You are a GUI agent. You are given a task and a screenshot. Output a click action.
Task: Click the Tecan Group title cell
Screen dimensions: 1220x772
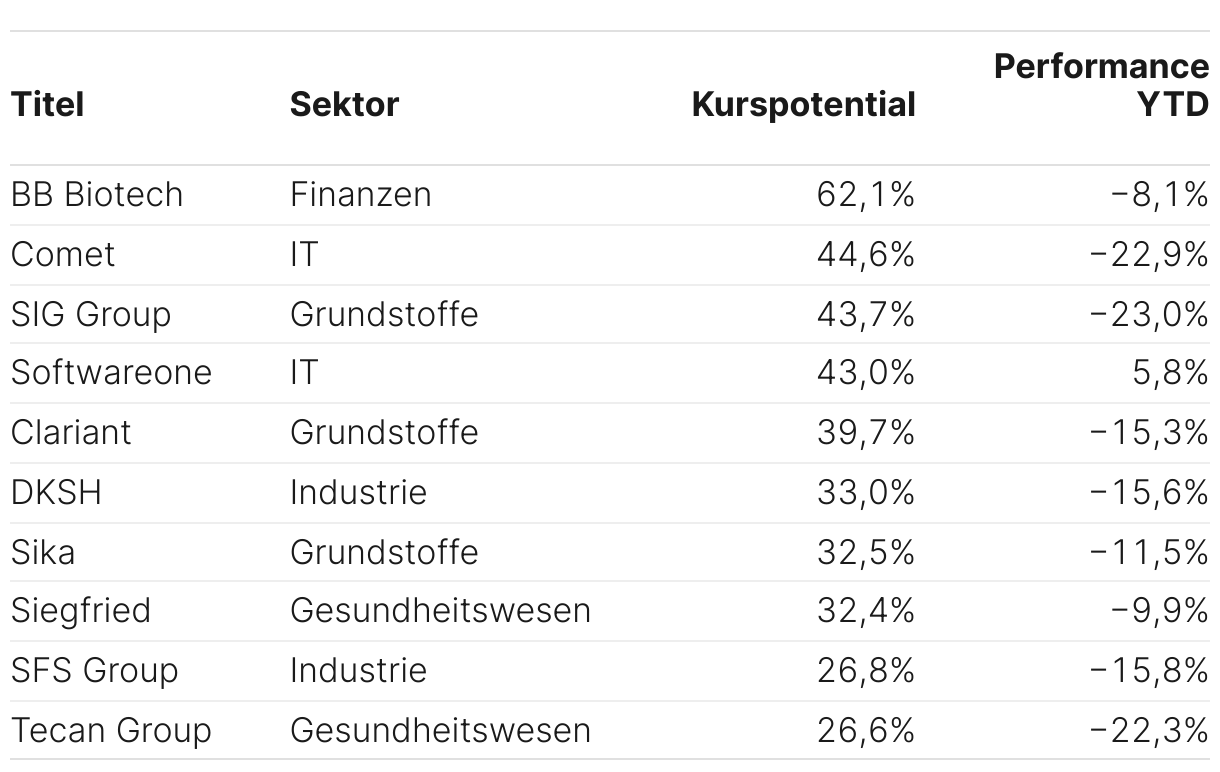(x=111, y=730)
